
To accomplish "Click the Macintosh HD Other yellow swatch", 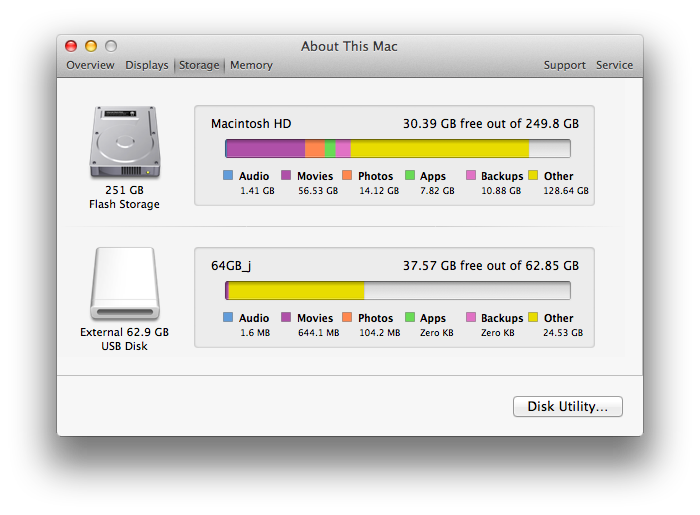I will point(533,175).
